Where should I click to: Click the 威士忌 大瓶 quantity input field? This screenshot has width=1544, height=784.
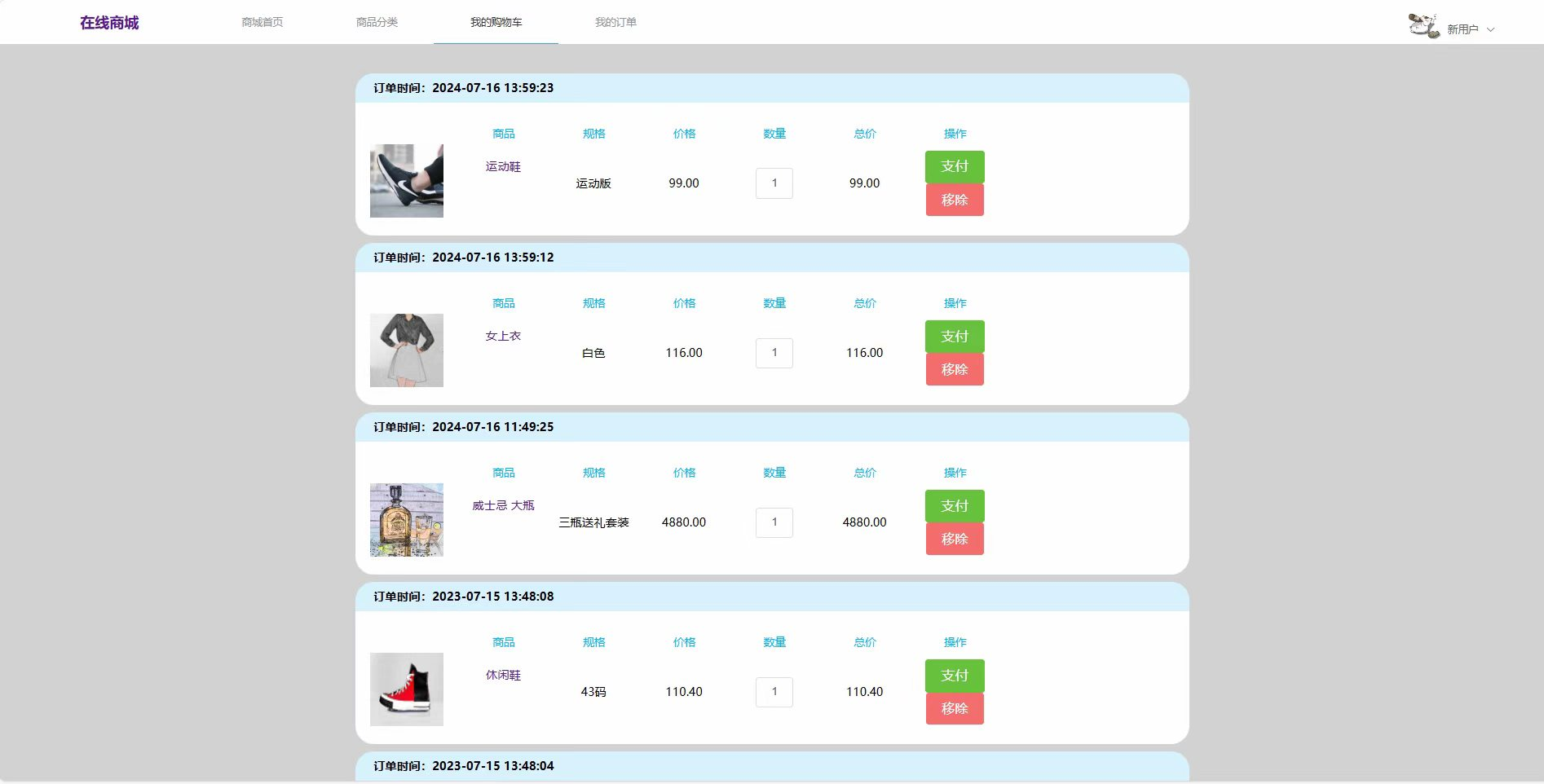pos(774,522)
